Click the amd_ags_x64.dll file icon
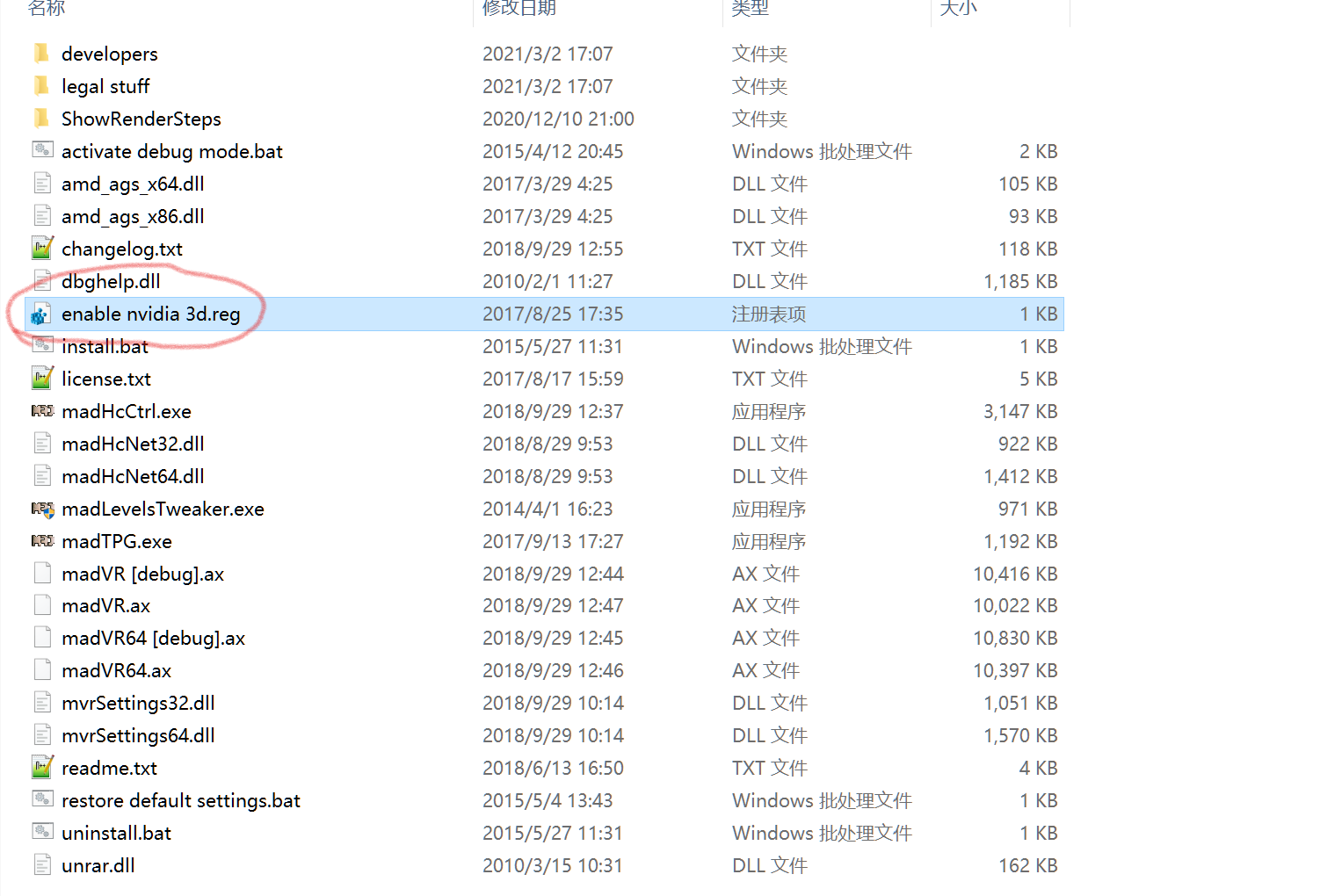 pyautogui.click(x=42, y=184)
